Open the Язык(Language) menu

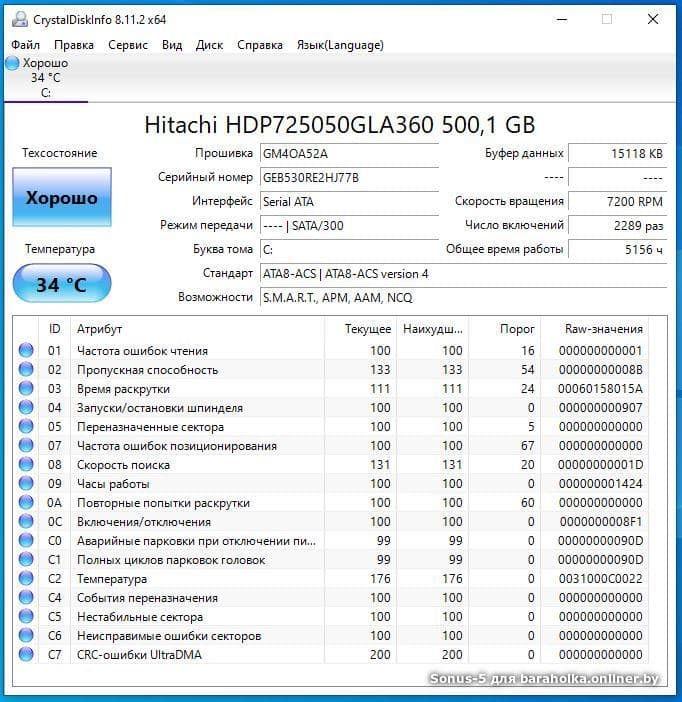click(340, 45)
